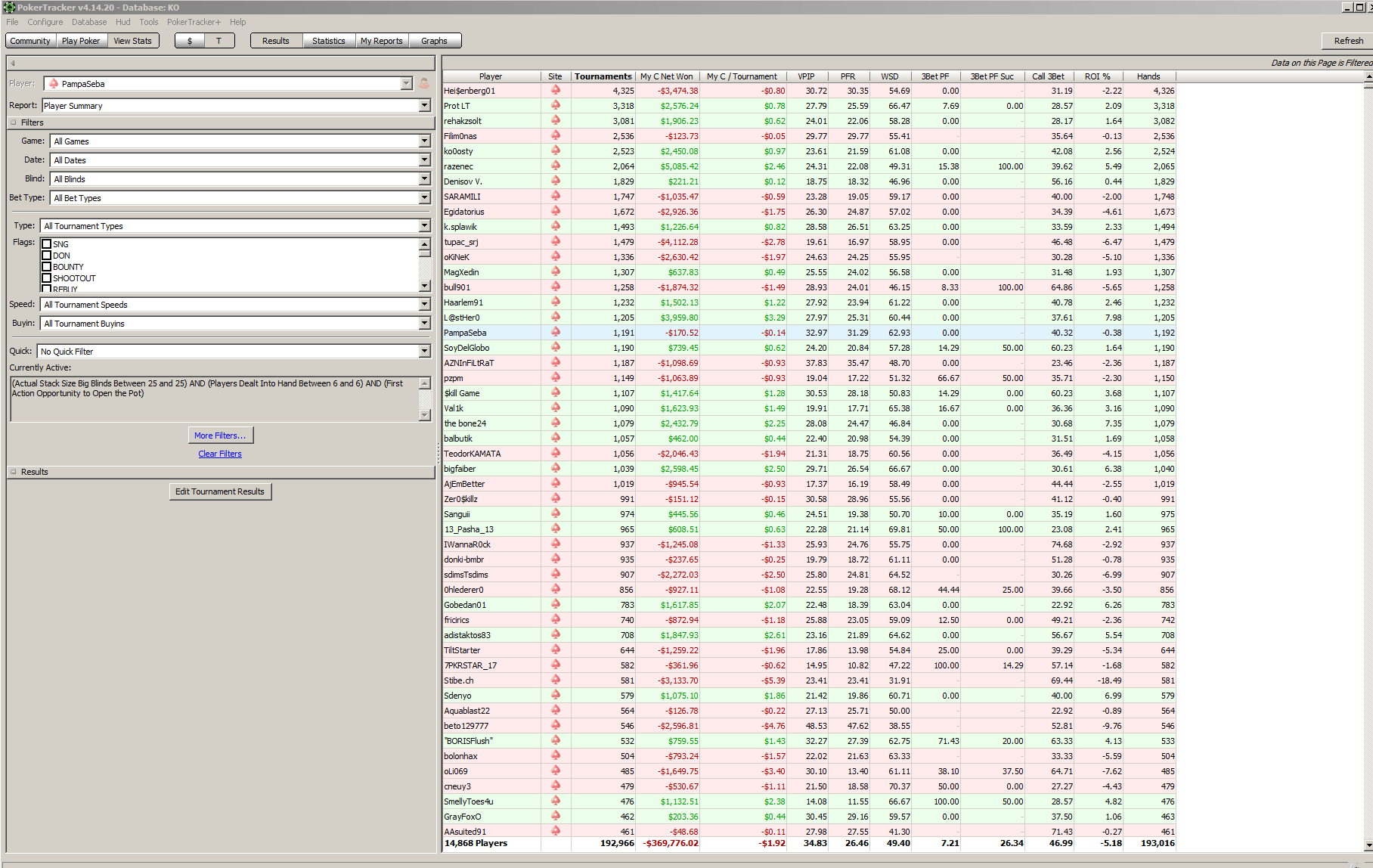Click the Flags list scroll-down arrow
The width and height of the screenshot is (1373, 868).
[x=425, y=286]
